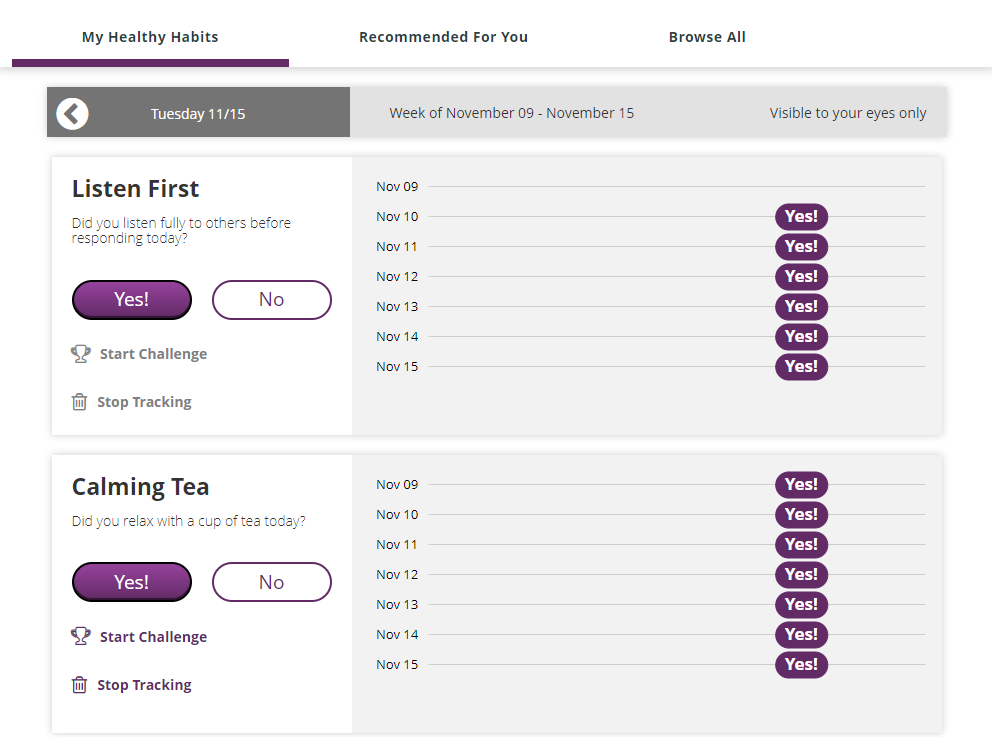Click the trophy icon for Calming Tea challenge
The width and height of the screenshot is (992, 737).
[80, 636]
